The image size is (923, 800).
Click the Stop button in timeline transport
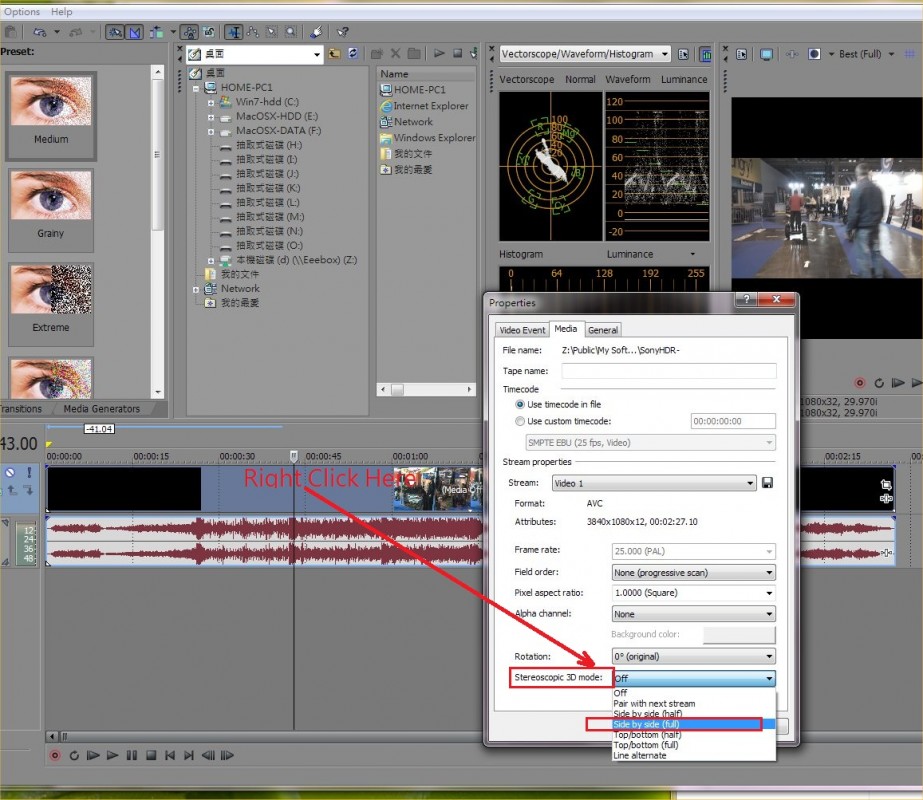click(x=151, y=756)
